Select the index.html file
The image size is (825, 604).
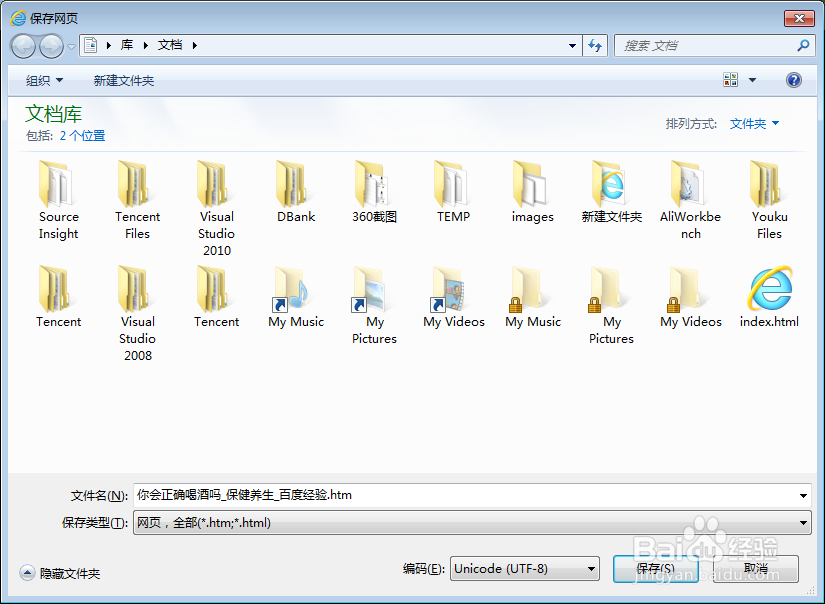(x=769, y=297)
